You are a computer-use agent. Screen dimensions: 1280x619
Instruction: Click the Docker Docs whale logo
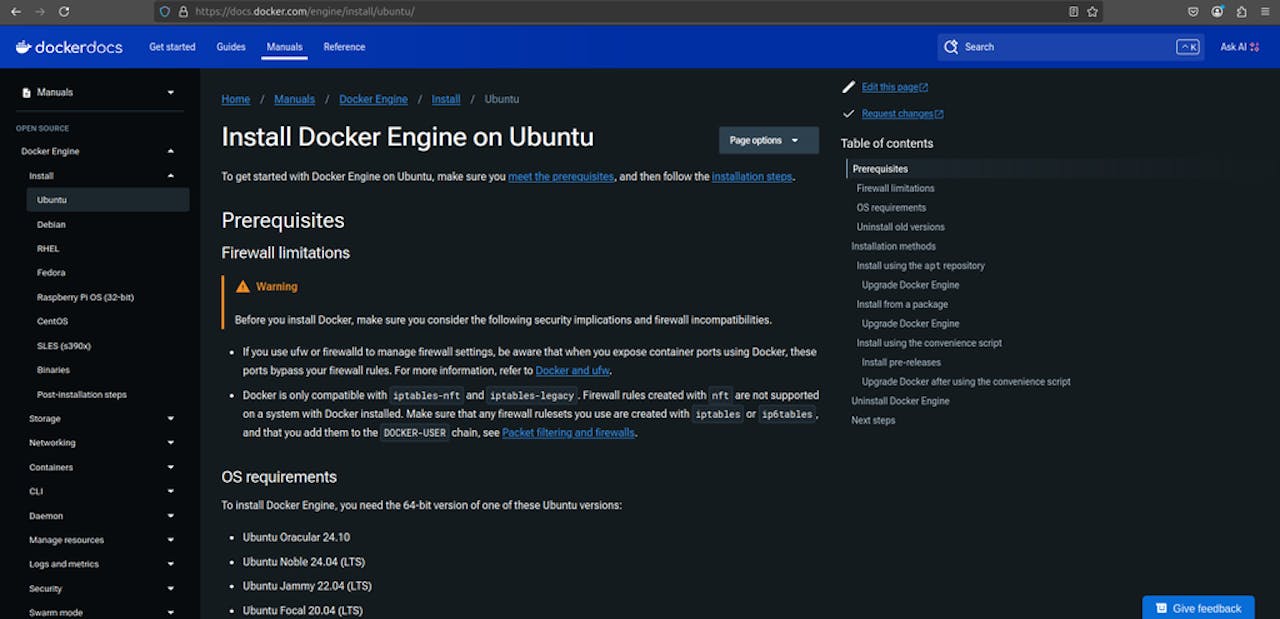click(24, 47)
